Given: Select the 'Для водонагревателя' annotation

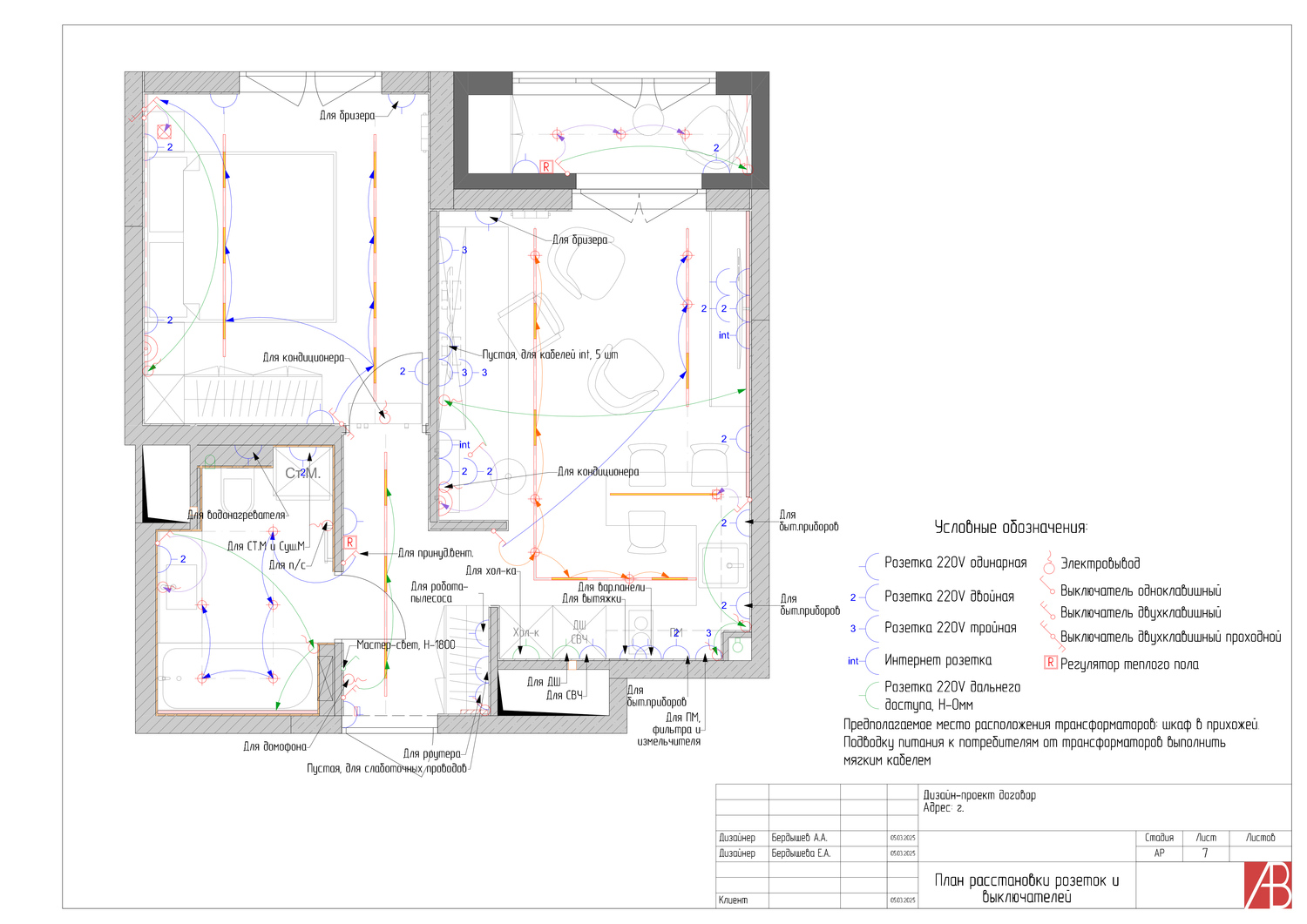Looking at the screenshot, I should coord(236,515).
